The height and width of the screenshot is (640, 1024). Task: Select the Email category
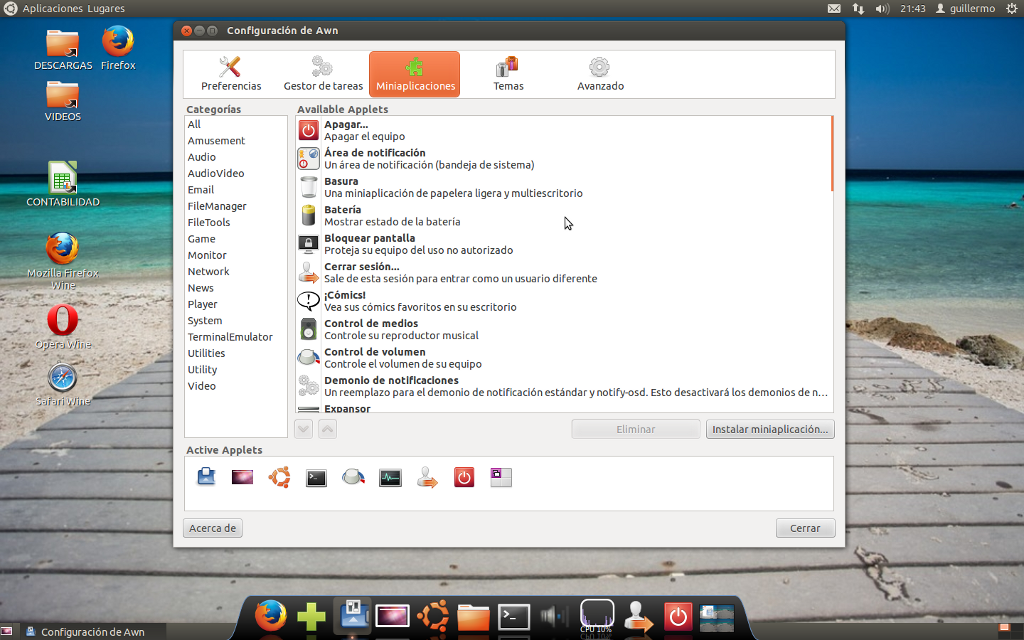tap(200, 189)
